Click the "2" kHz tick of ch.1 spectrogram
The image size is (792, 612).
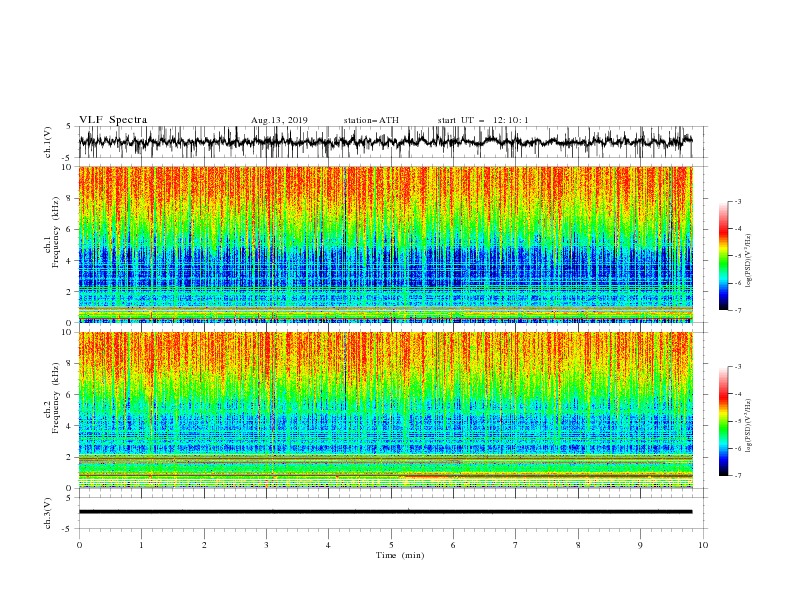click(70, 292)
